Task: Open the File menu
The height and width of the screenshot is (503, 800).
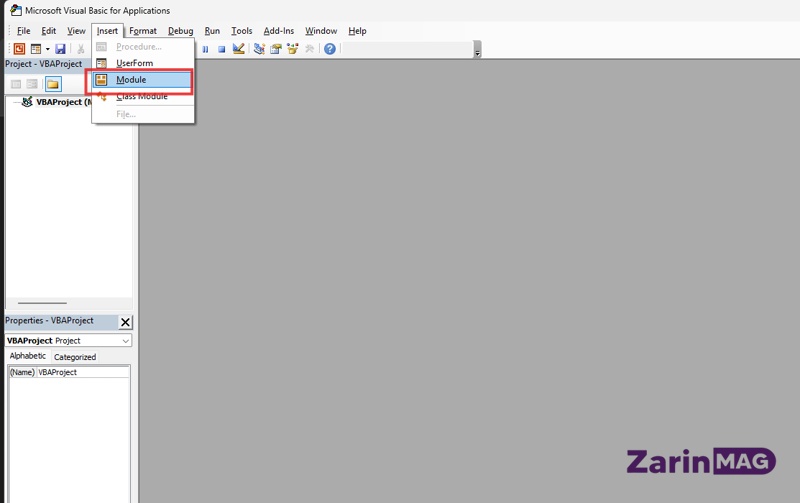Action: (23, 31)
